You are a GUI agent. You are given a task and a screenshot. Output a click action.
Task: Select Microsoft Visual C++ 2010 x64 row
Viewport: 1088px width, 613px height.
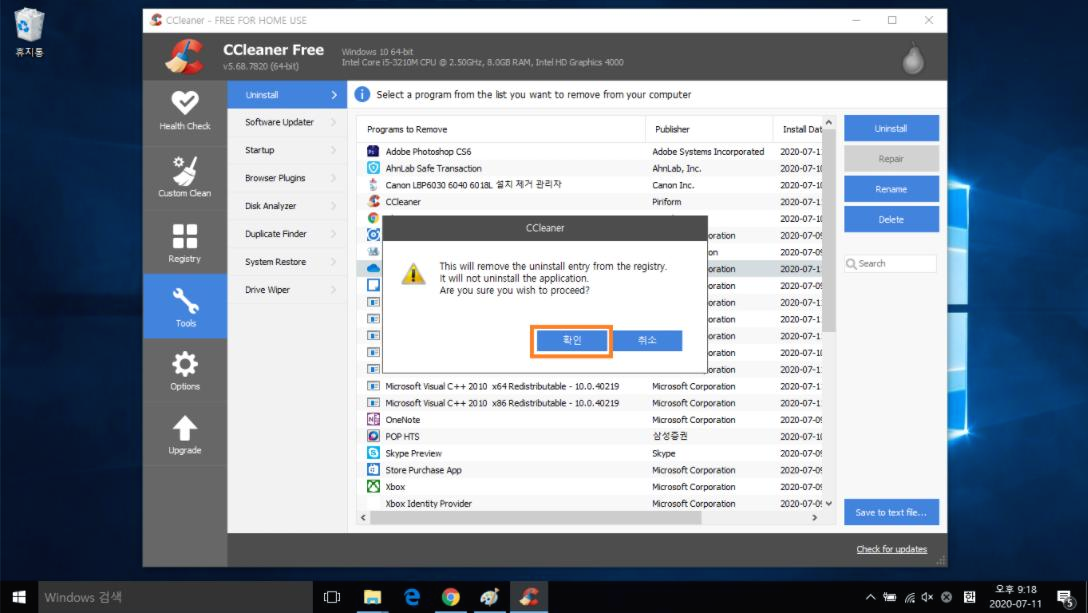(590, 386)
